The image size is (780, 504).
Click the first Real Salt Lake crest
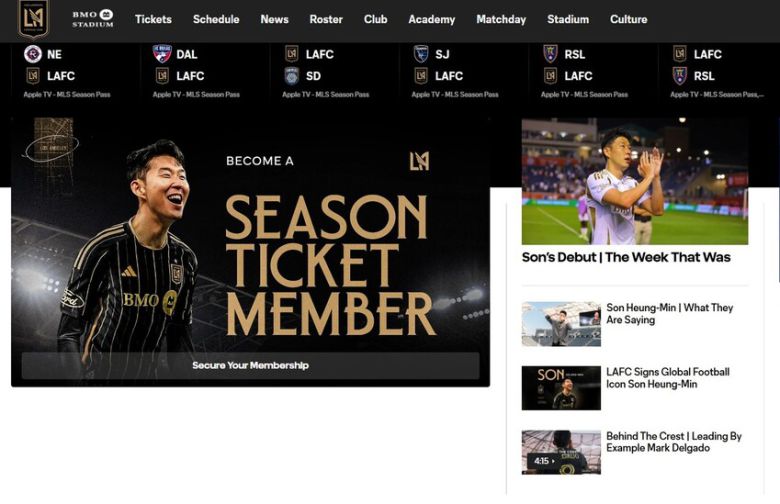pyautogui.click(x=550, y=54)
